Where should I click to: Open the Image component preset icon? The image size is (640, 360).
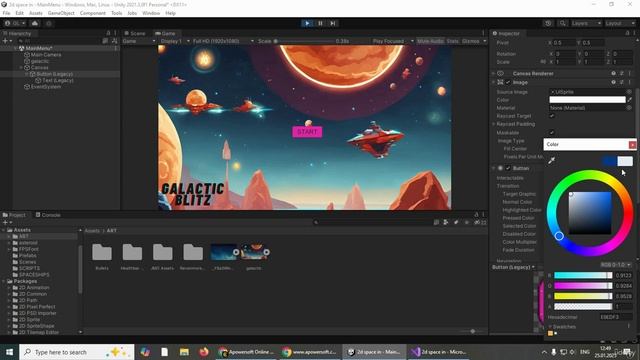point(622,82)
